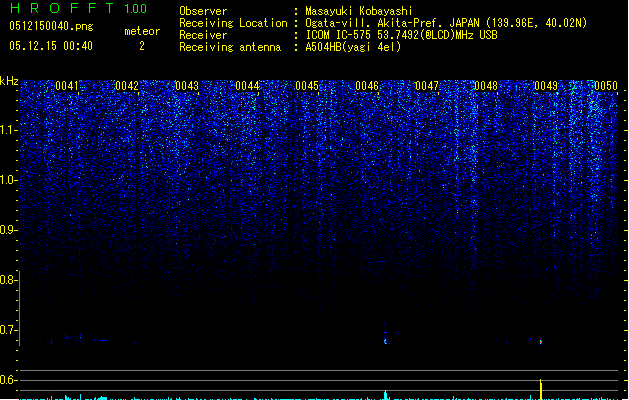Click the 0048 time marker

tap(486, 86)
